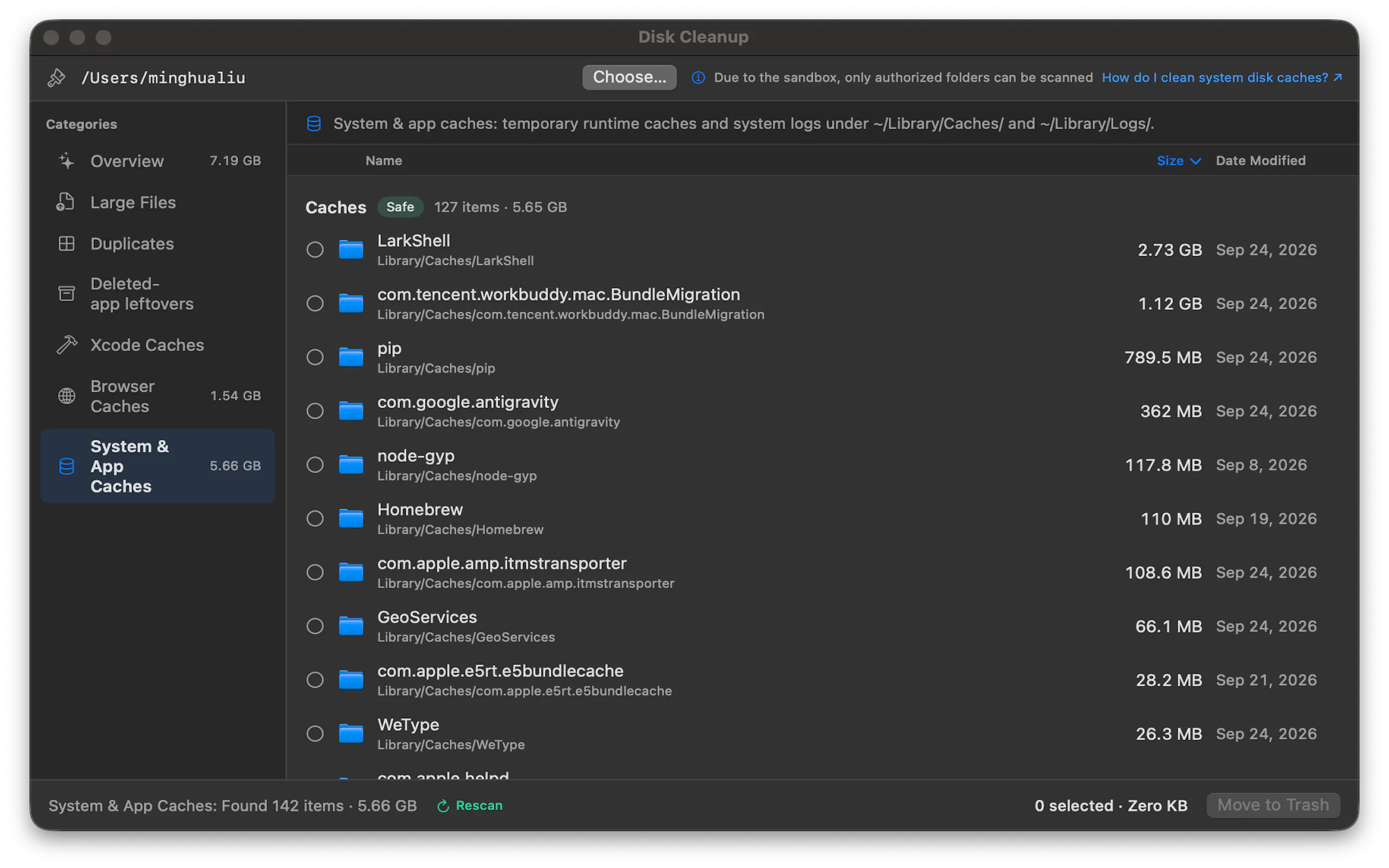This screenshot has height=868, width=1389.
Task: Select the com.apple.e5rt.e5bundlecache circle
Action: click(315, 680)
